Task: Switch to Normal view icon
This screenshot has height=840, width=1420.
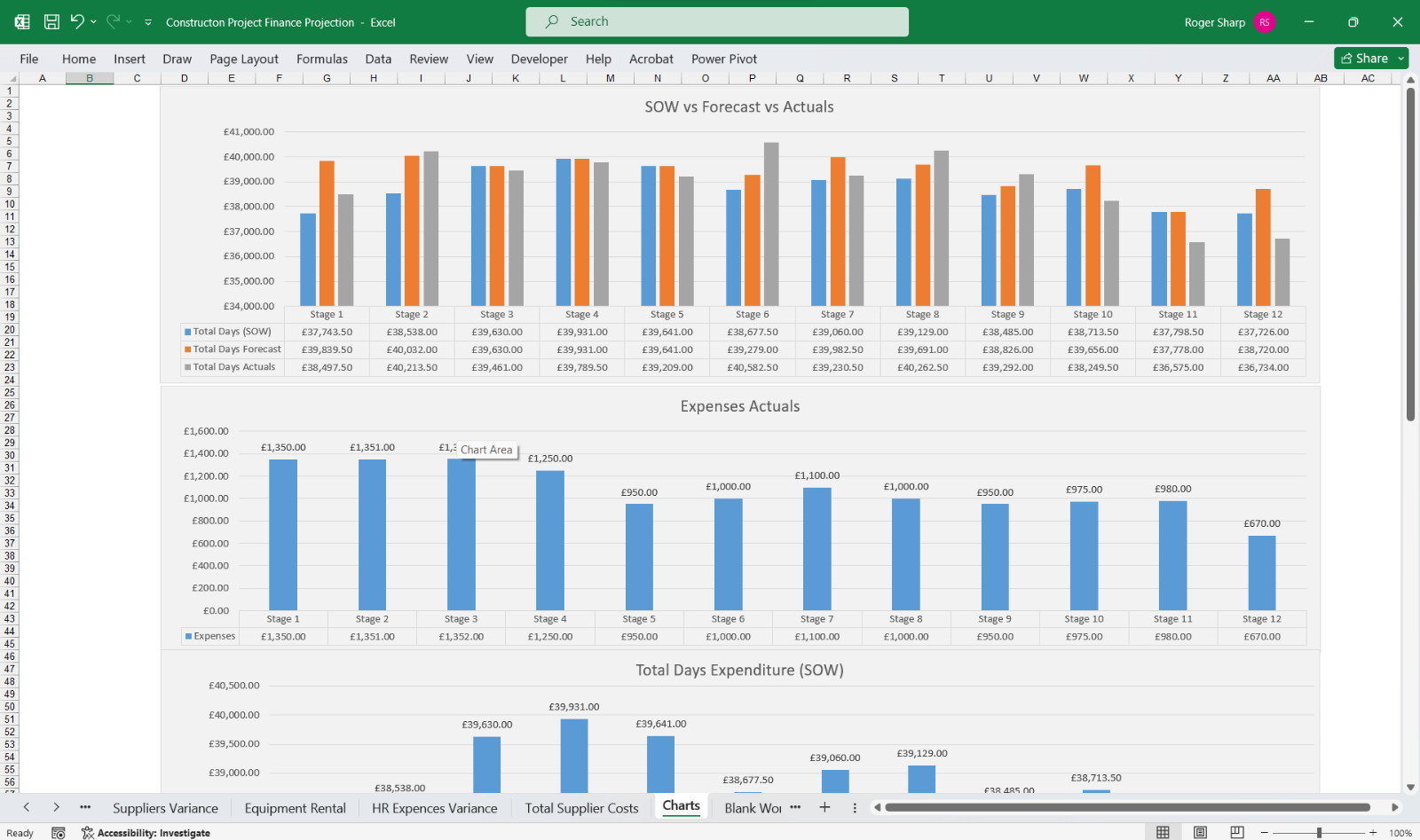Action: 1163,832
